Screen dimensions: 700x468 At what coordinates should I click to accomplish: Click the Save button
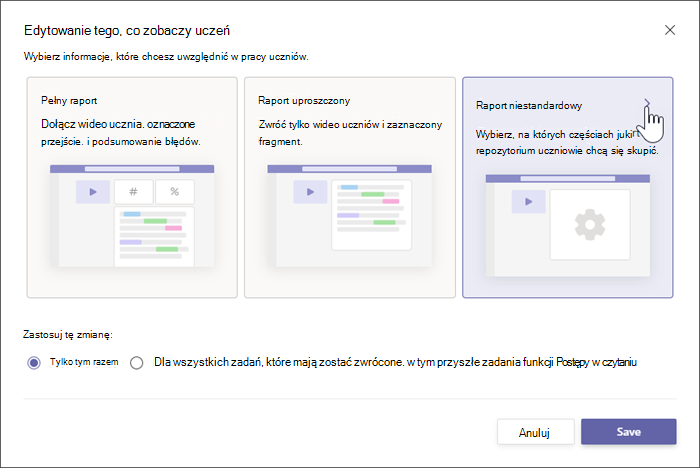pos(629,431)
